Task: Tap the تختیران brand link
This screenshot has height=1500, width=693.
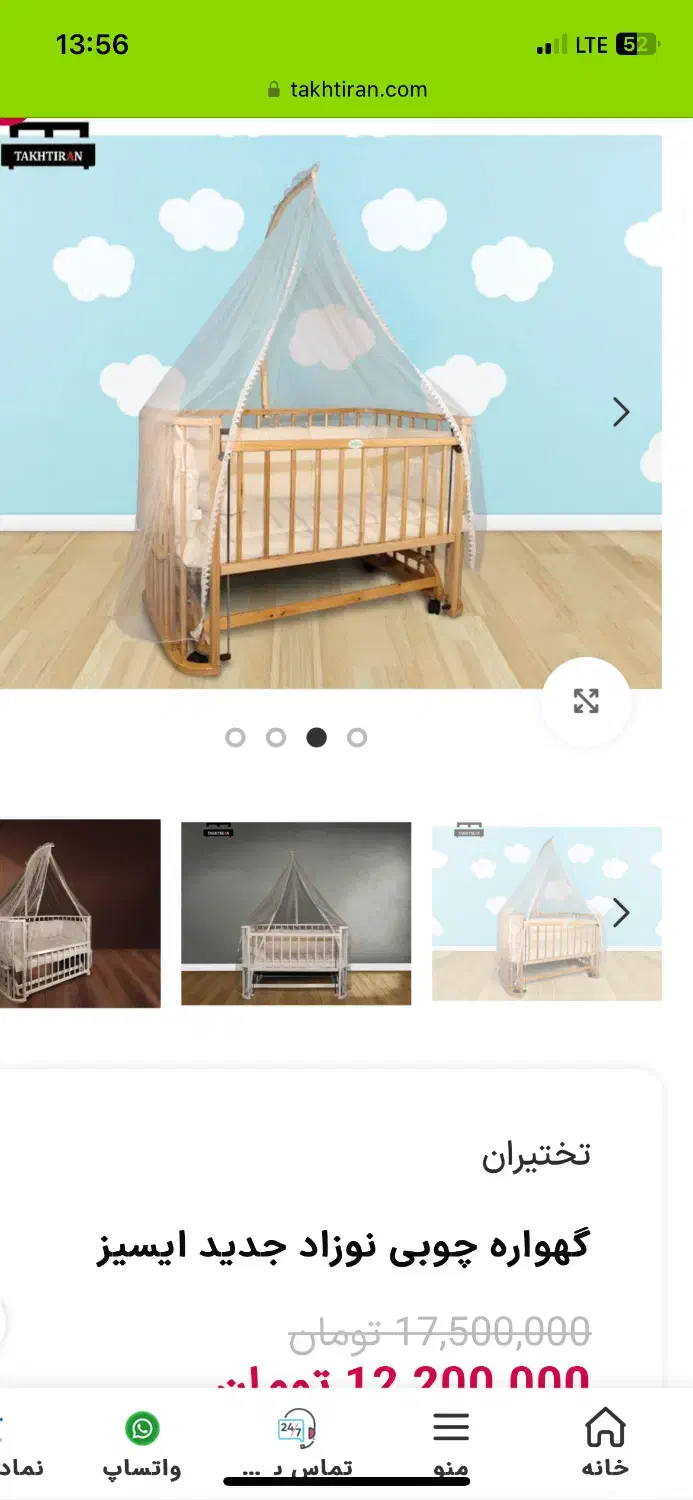Action: click(x=536, y=1155)
